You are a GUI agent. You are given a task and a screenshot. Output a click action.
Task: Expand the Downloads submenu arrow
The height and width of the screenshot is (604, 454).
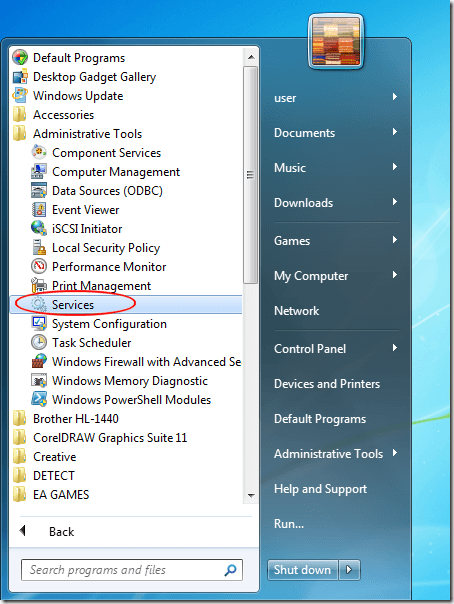pyautogui.click(x=394, y=201)
